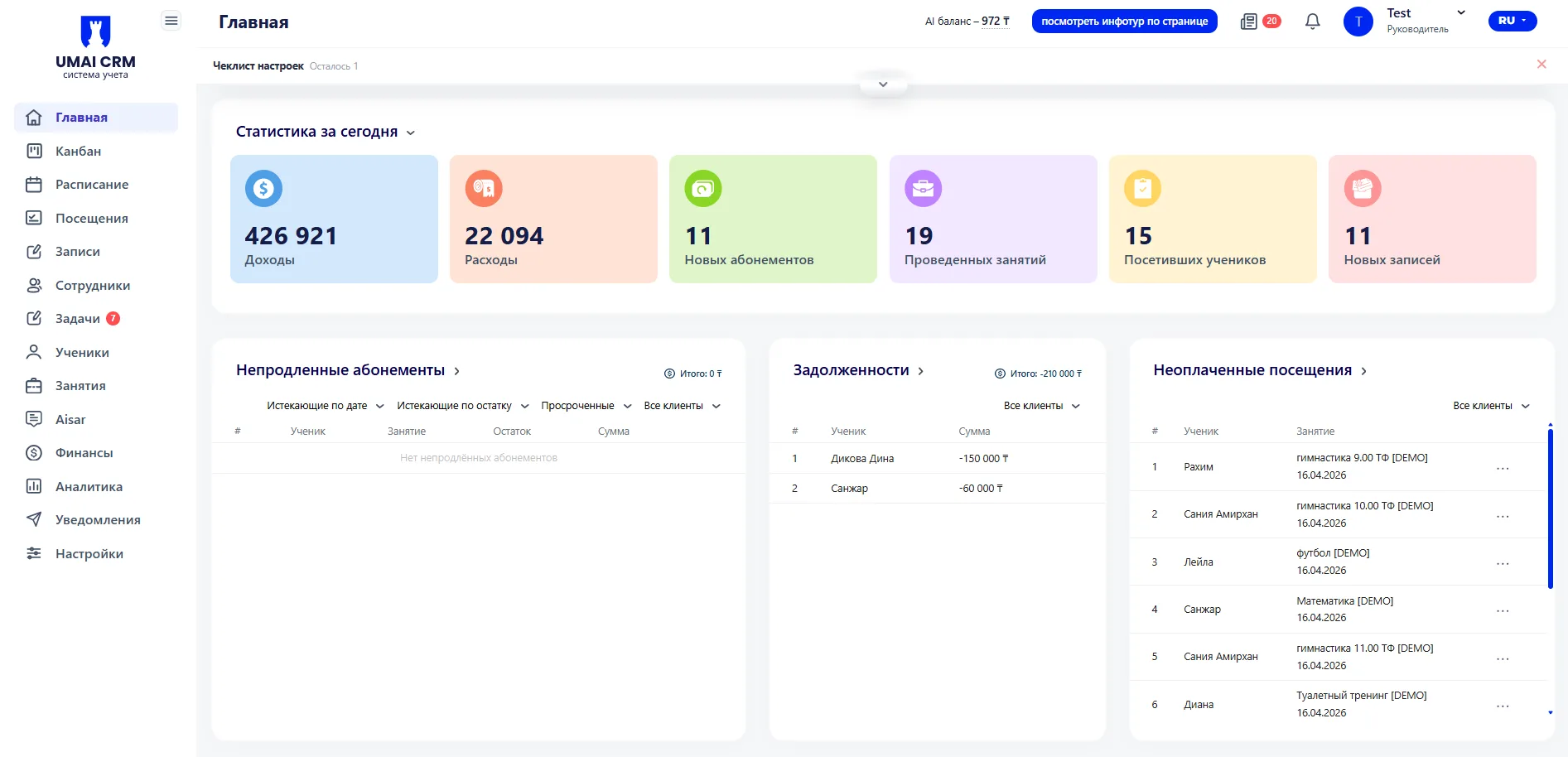Click the purple briefcase lessons icon
The height and width of the screenshot is (757, 1568).
click(923, 189)
